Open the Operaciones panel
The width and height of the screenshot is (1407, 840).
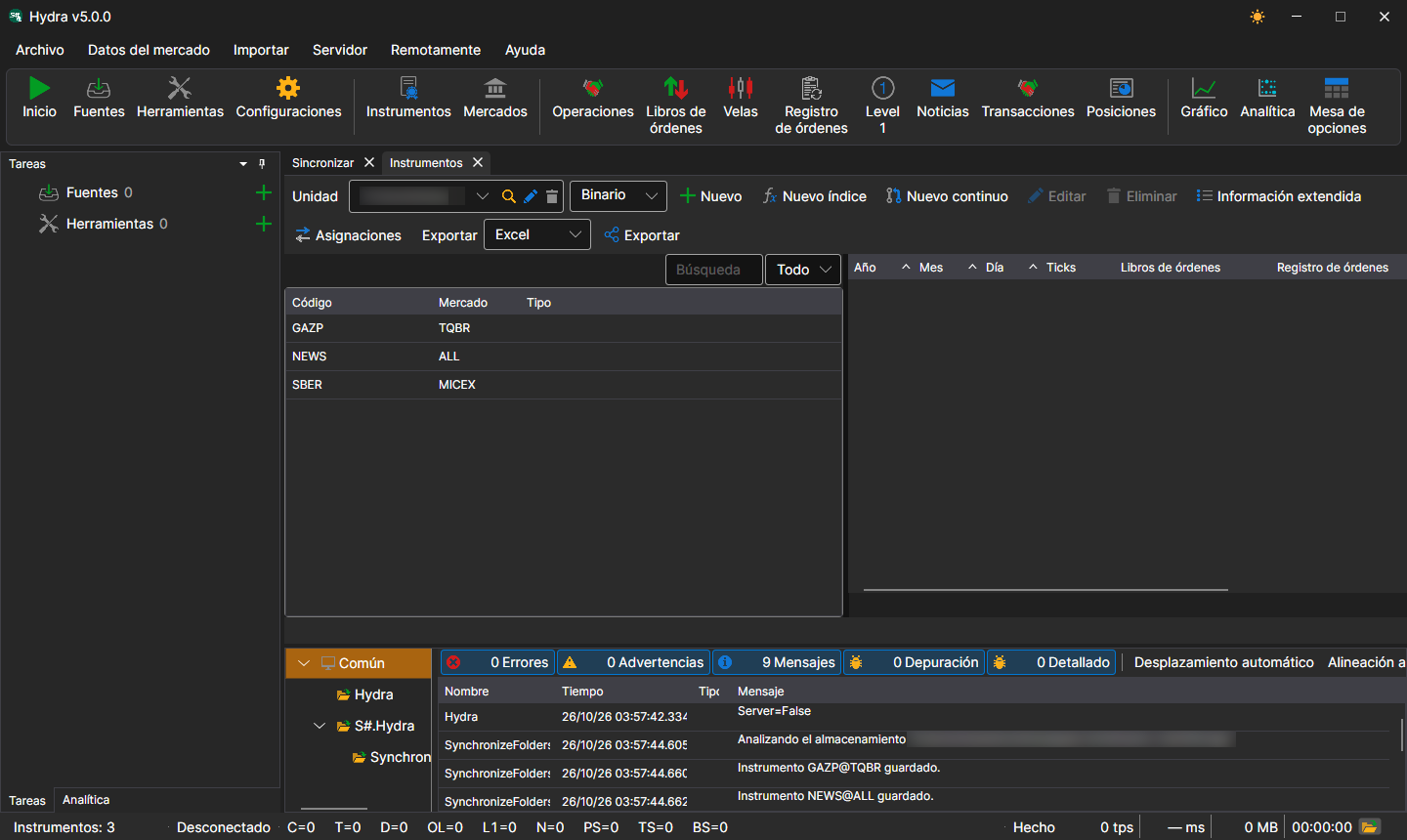point(593,99)
